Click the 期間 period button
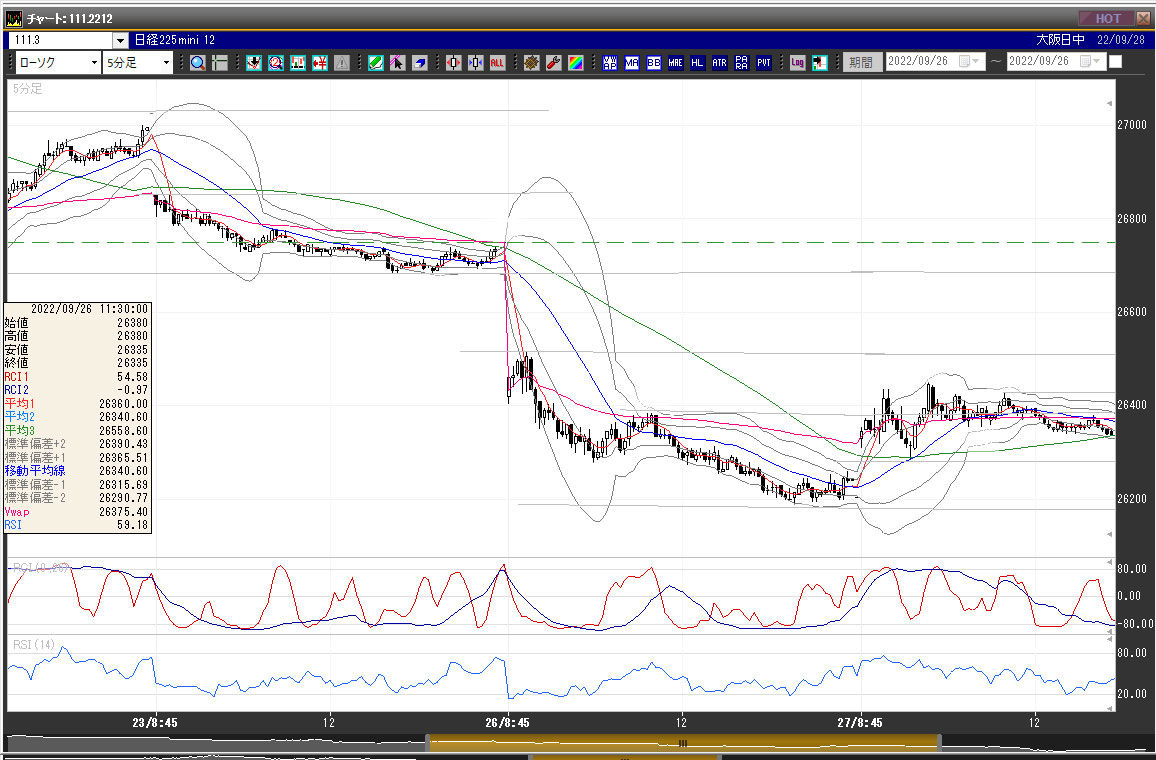Viewport: 1156px width, 760px height. coord(861,63)
